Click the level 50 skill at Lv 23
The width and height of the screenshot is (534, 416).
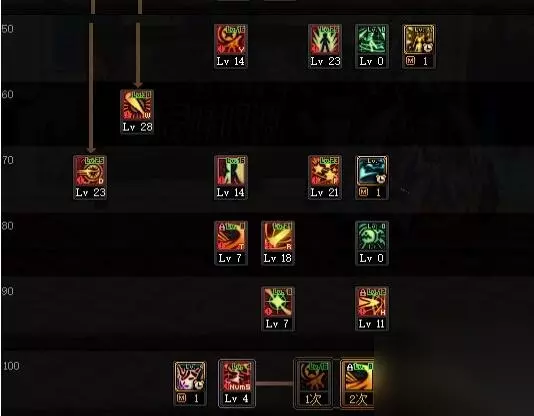pyautogui.click(x=325, y=46)
